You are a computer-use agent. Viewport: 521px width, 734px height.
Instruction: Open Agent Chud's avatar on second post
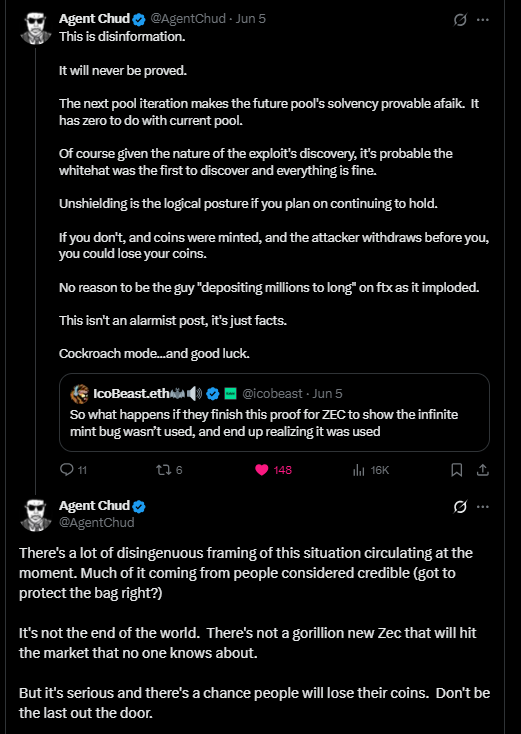point(36,515)
